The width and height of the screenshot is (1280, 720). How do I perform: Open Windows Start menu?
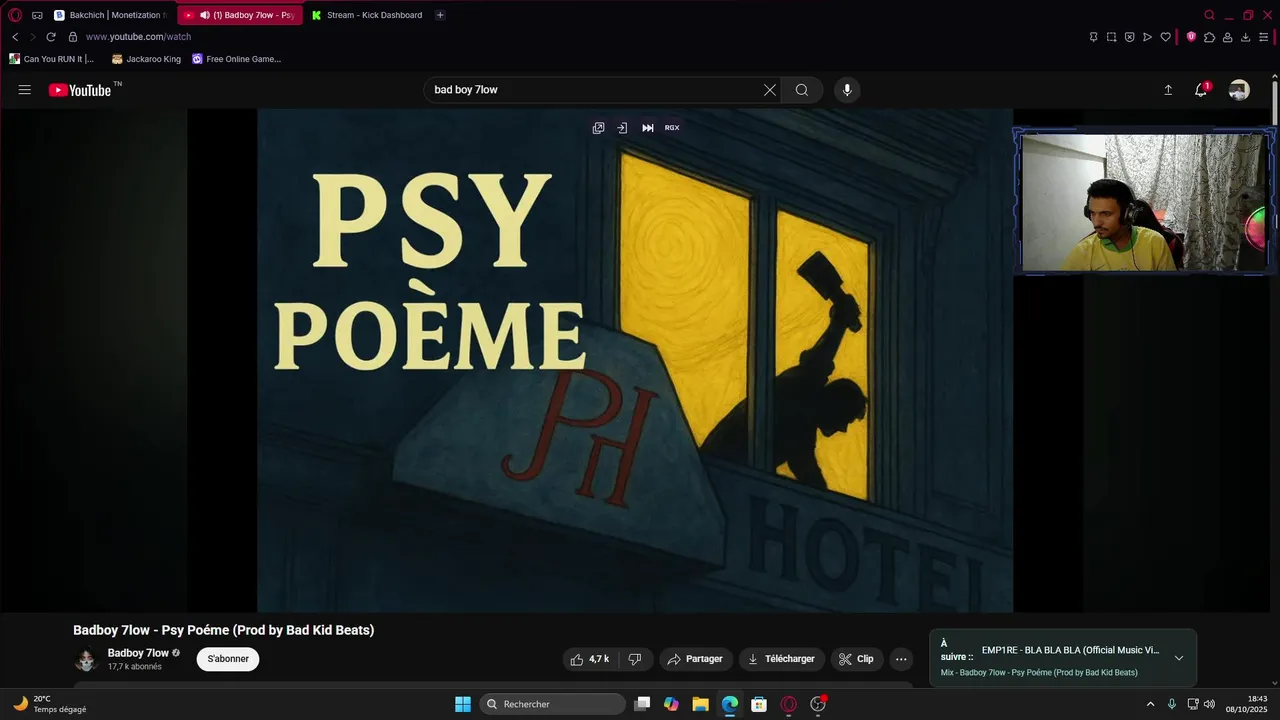pyautogui.click(x=463, y=704)
